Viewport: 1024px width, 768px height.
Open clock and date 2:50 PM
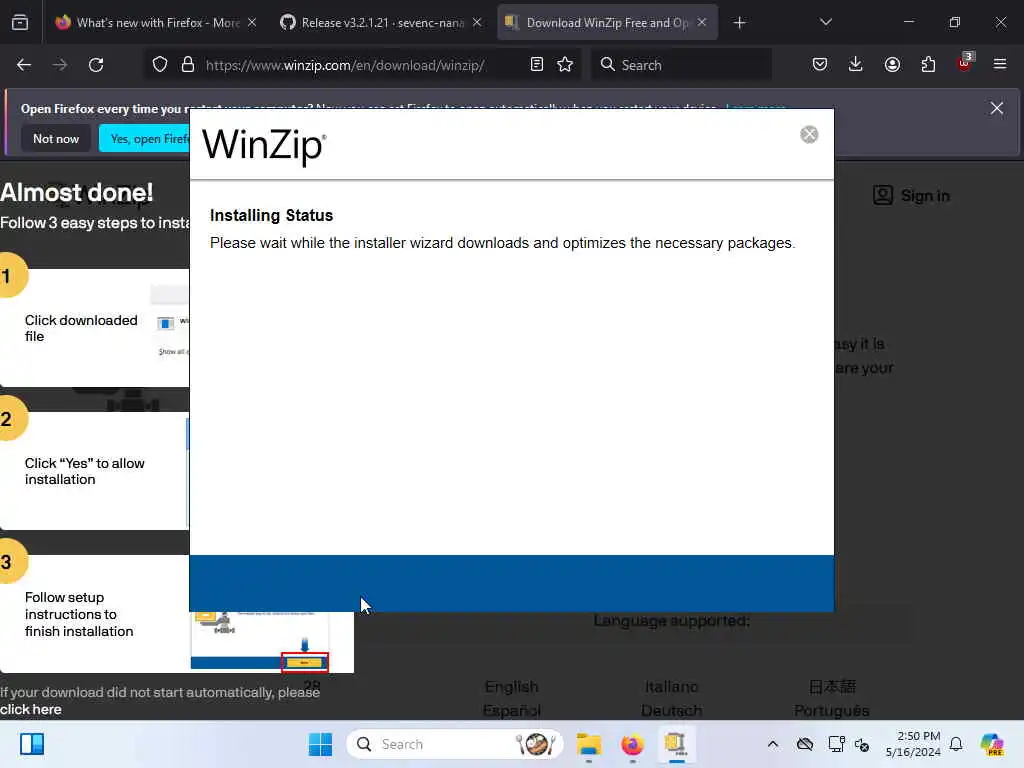(x=912, y=744)
